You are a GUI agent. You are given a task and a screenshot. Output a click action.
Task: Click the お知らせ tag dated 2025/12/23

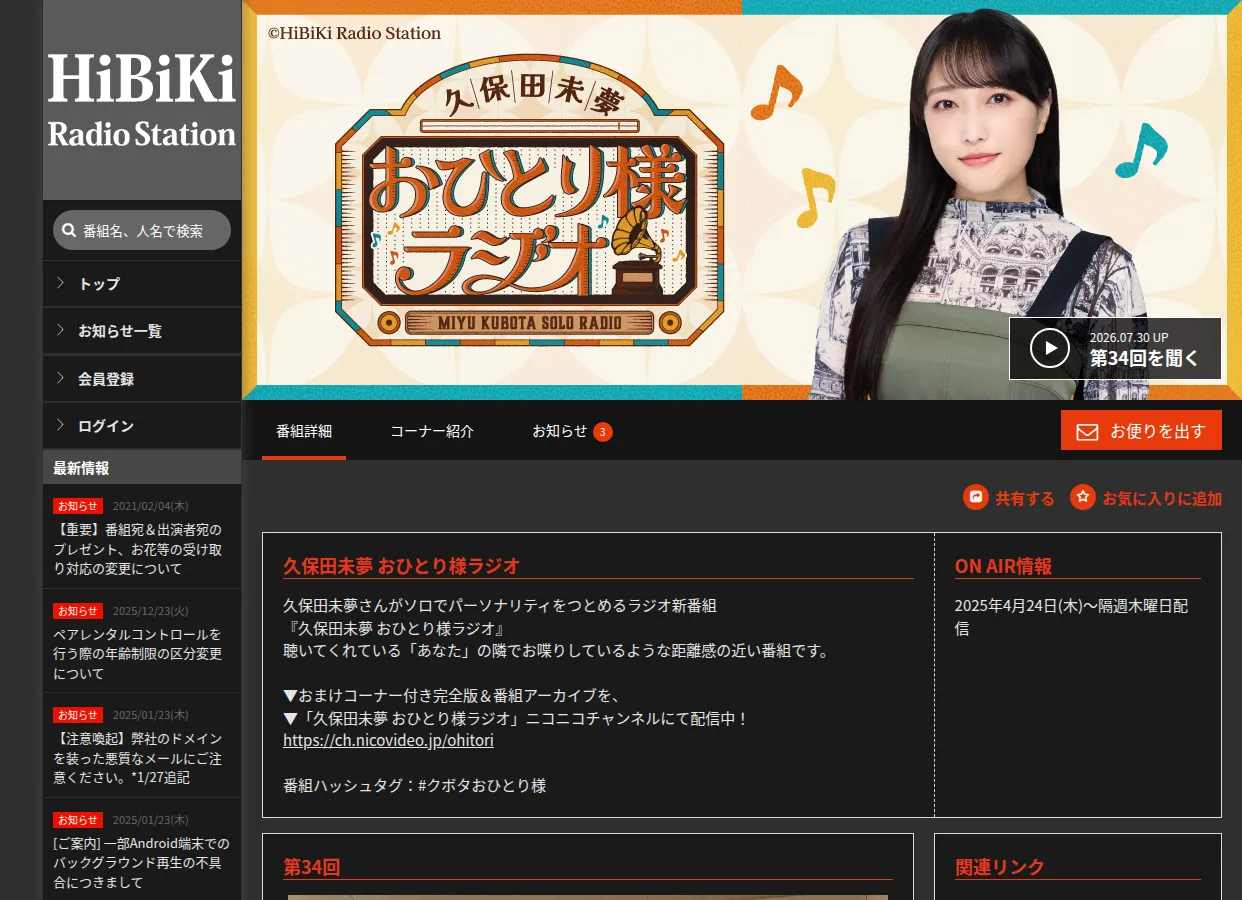[78, 611]
